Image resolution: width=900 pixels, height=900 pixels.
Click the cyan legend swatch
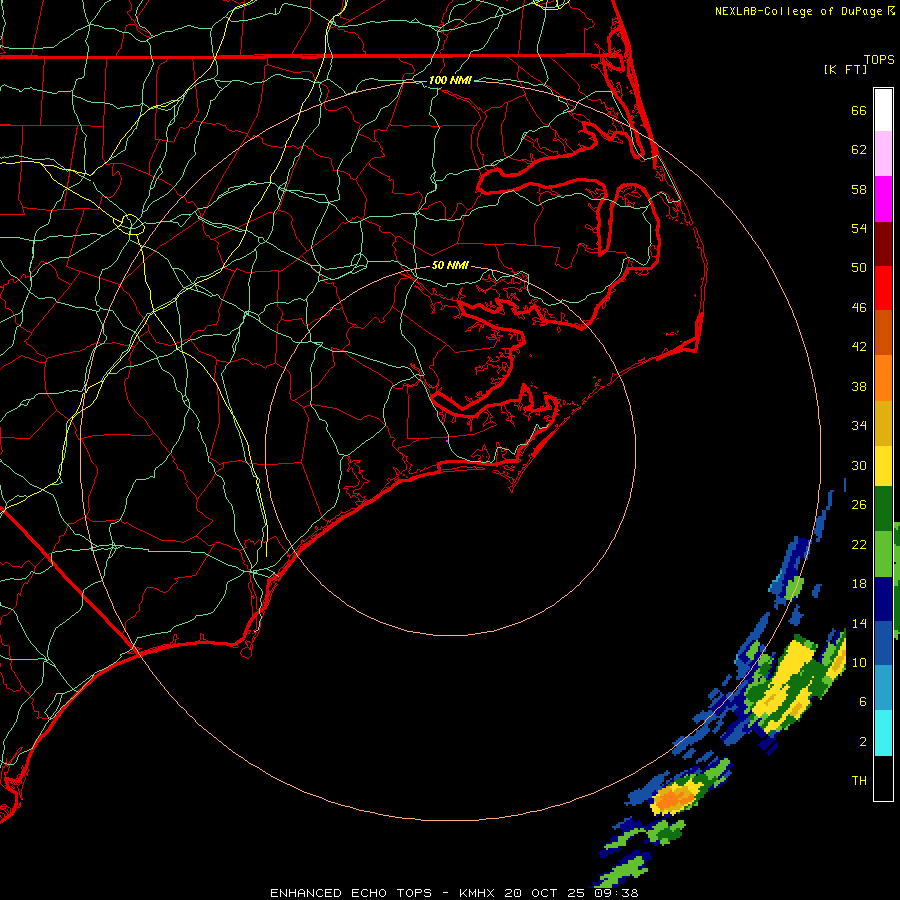click(x=883, y=733)
